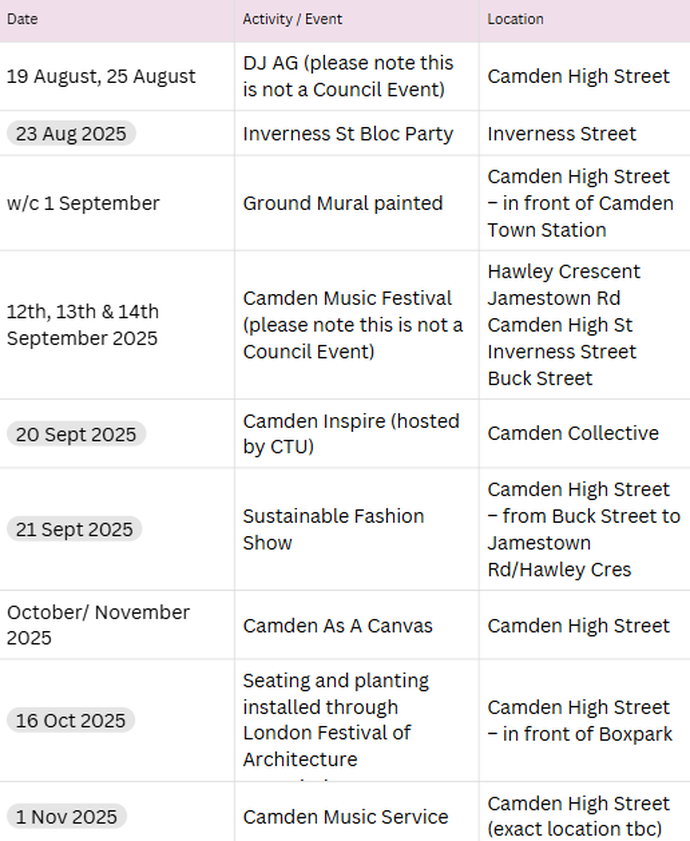
Task: Click the Camden Music Service event
Action: pos(346,817)
